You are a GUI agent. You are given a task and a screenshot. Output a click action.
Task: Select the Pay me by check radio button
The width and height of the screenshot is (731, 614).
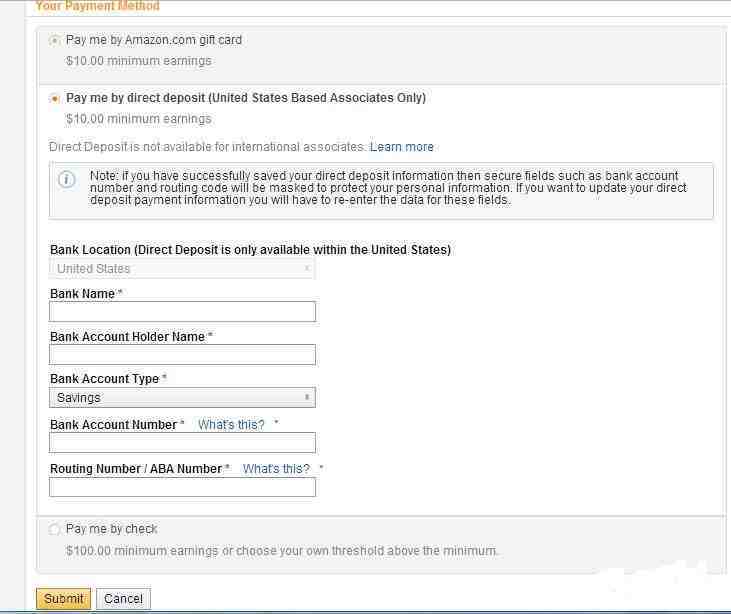54,530
